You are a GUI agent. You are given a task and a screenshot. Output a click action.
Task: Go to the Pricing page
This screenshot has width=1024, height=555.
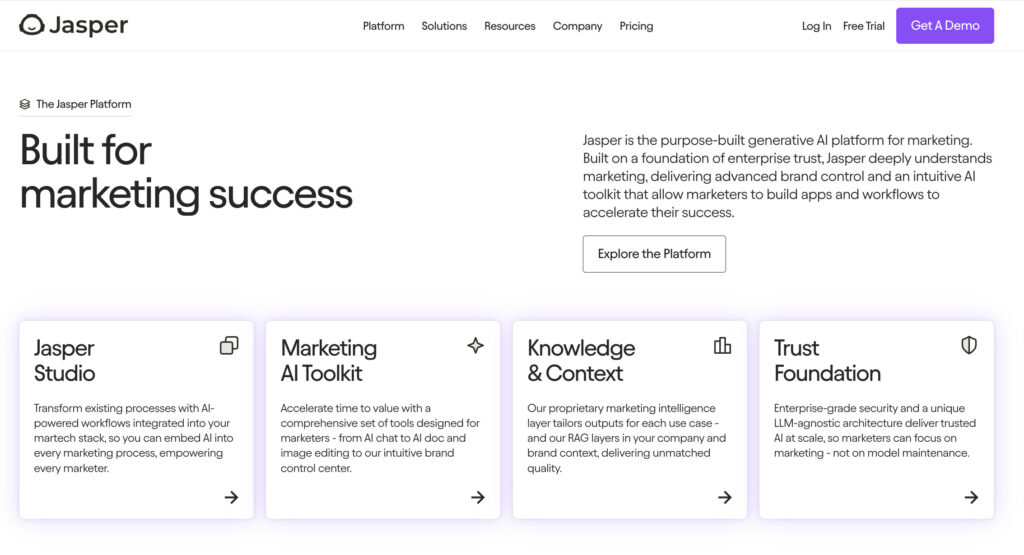pyautogui.click(x=636, y=26)
